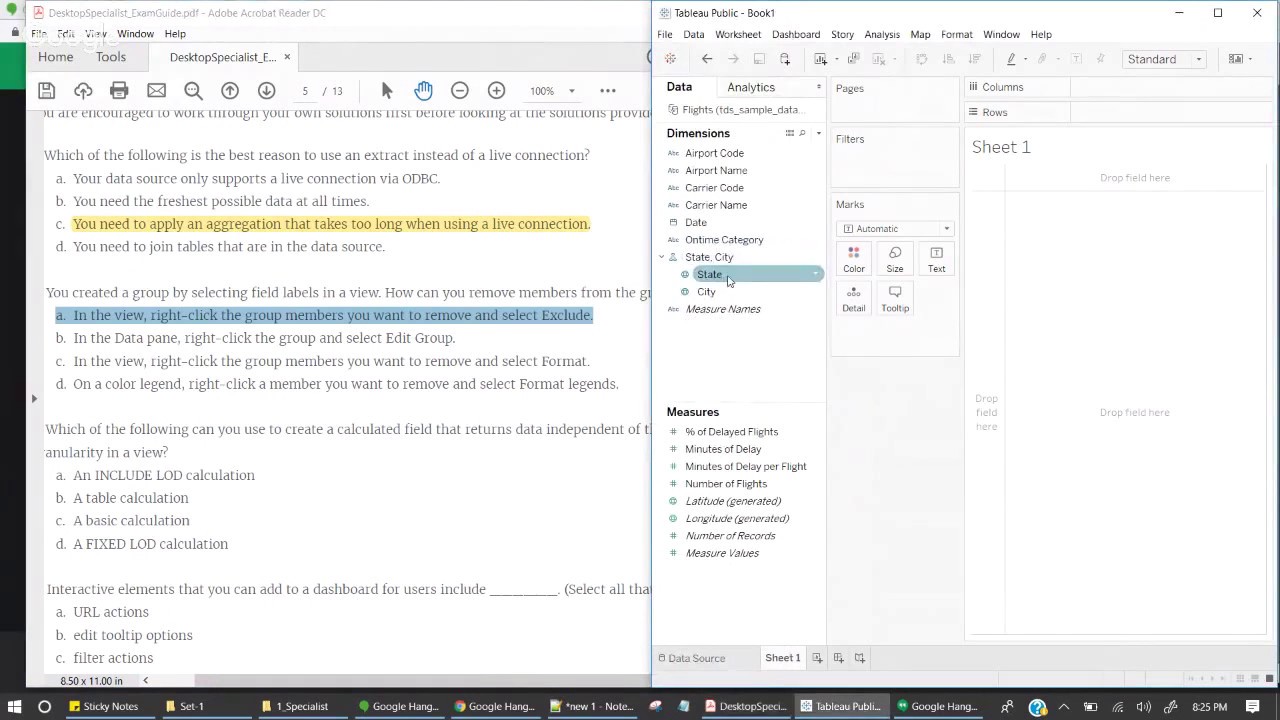Click the New Worksheet icon beside Sheet 1
The image size is (1280, 720).
pyautogui.click(x=817, y=658)
